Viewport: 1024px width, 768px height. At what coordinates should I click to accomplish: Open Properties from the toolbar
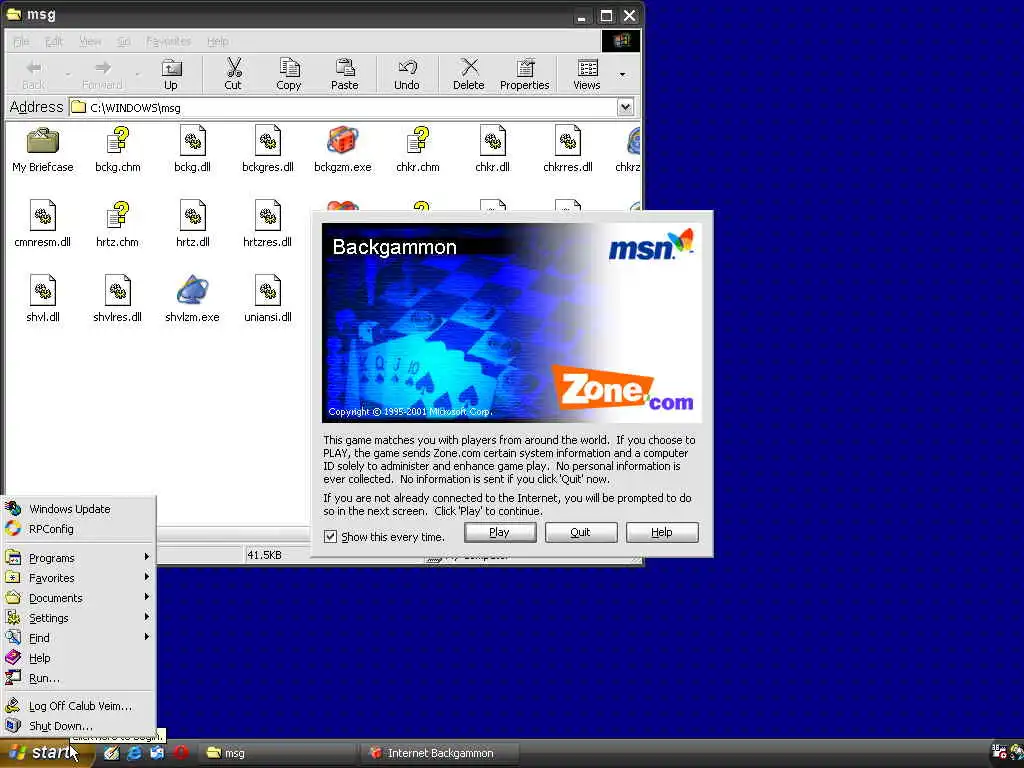[524, 74]
